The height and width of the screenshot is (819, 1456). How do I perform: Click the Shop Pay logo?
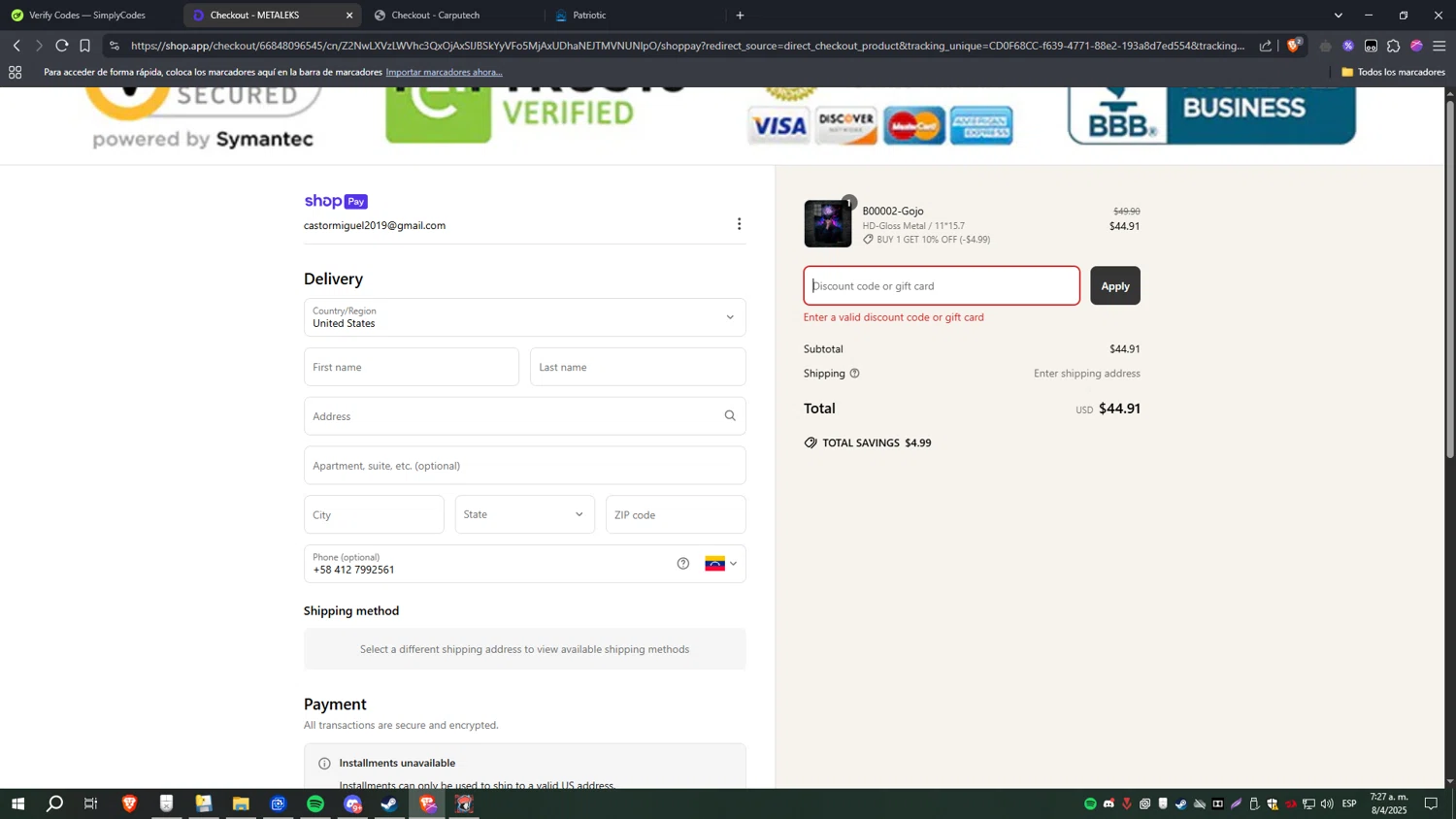(x=336, y=201)
